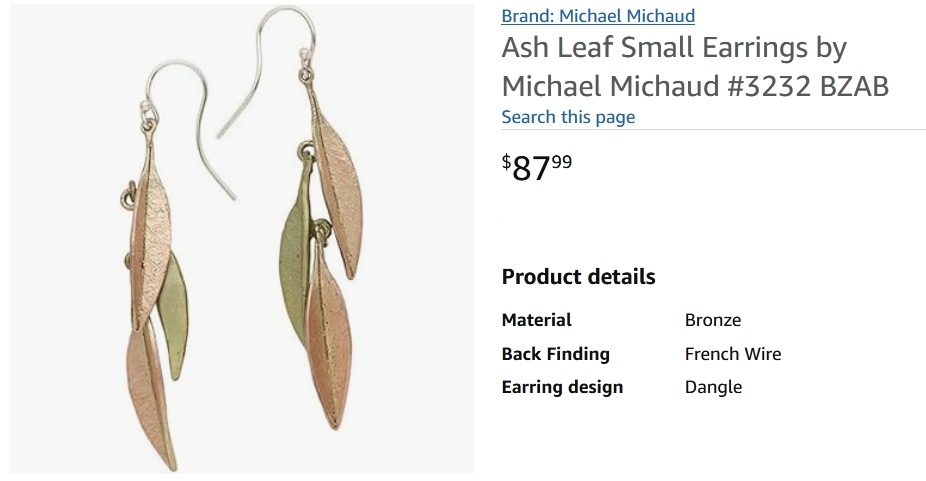
Task: Click the Dangle design value
Action: tap(713, 387)
